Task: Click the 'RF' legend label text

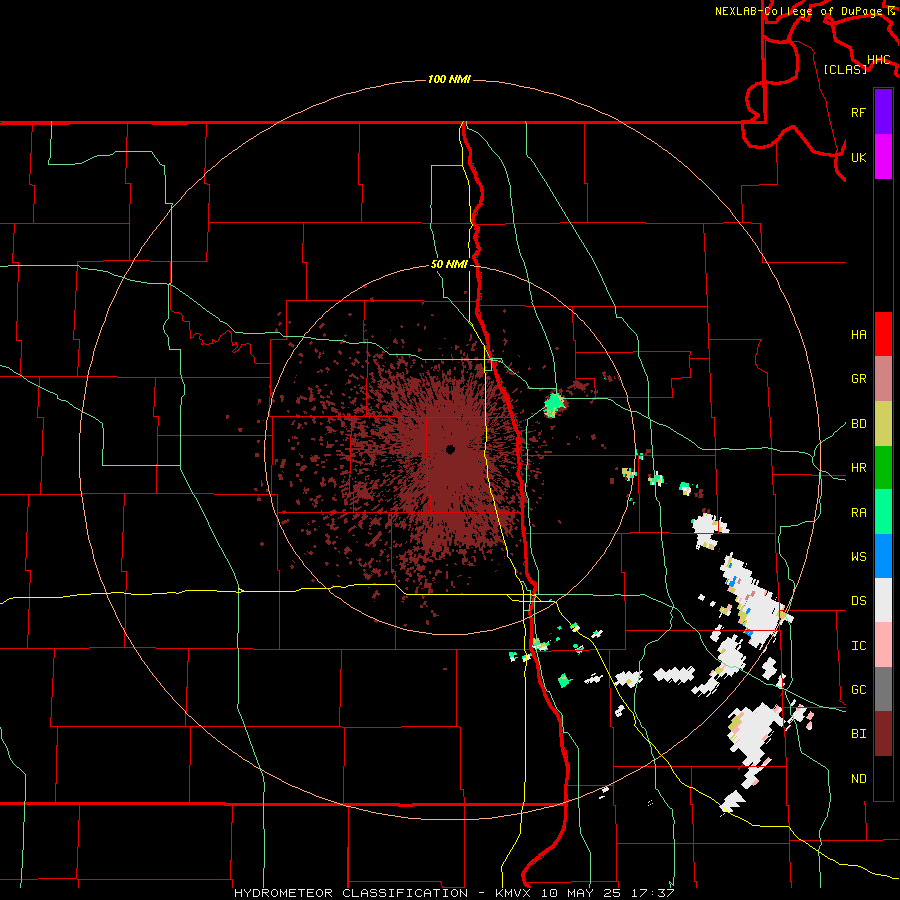Action: 859,112
